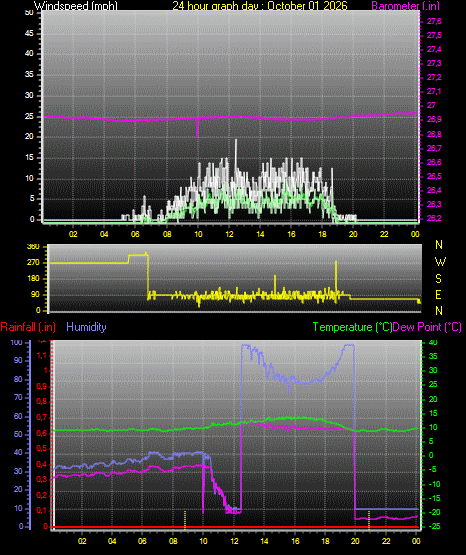466x555 pixels.
Task: Click the "24 hour graph day : October 01 2026" title
Action: click(260, 6)
